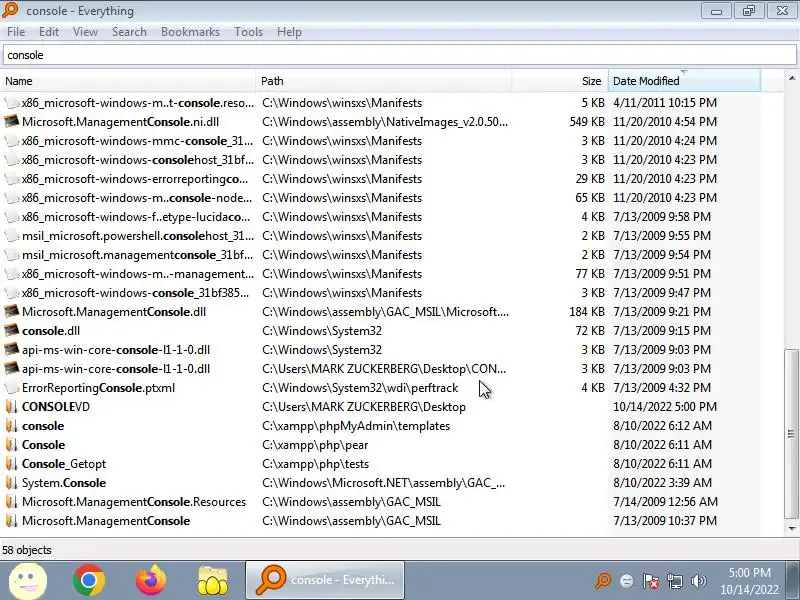This screenshot has width=800, height=600.
Task: Select the System32 api-ms-win-core-console-l1-1-0.dll icon
Action: 12,350
